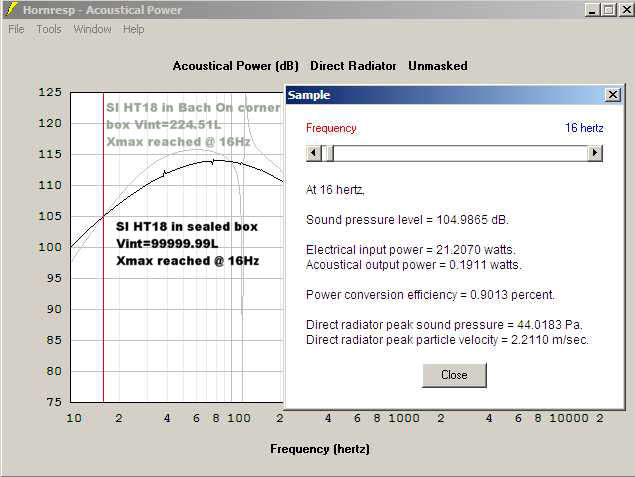Image resolution: width=635 pixels, height=477 pixels.
Task: Click 'Direct radiator peak sound pressure' line
Action: [x=444, y=325]
